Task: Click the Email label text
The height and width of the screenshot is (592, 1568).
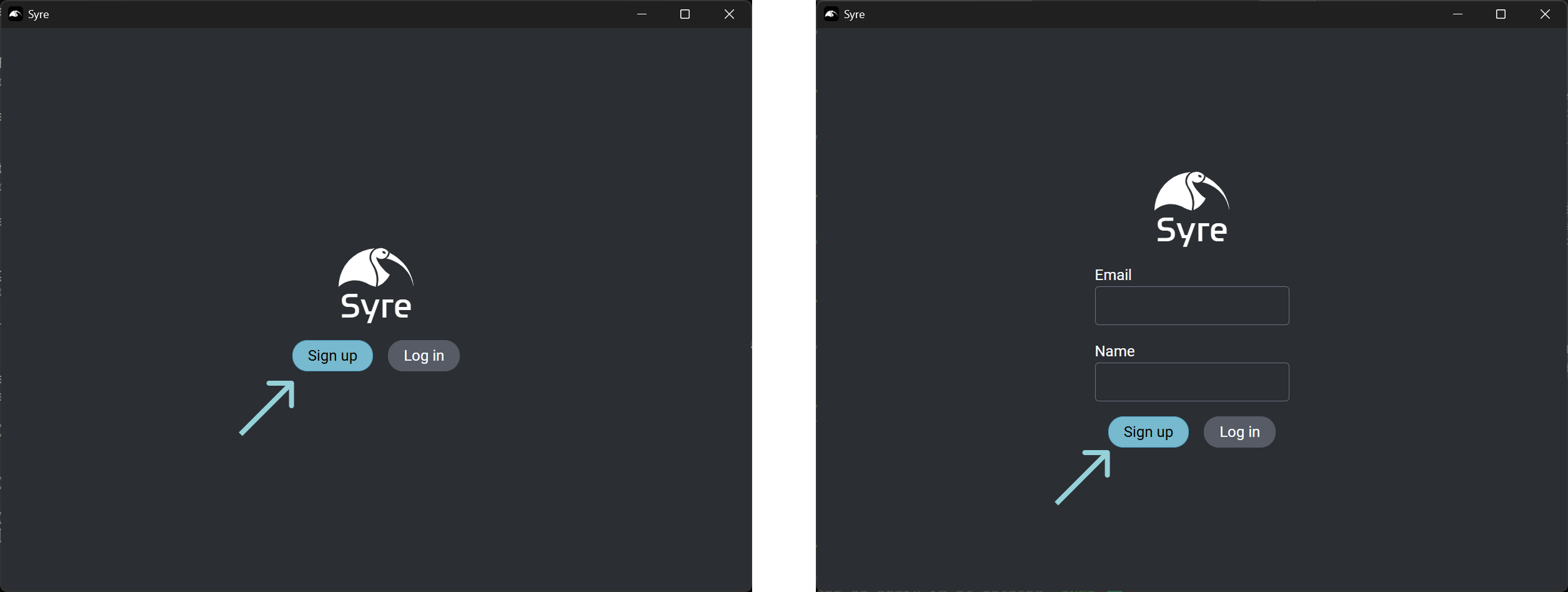Action: pyautogui.click(x=1113, y=275)
